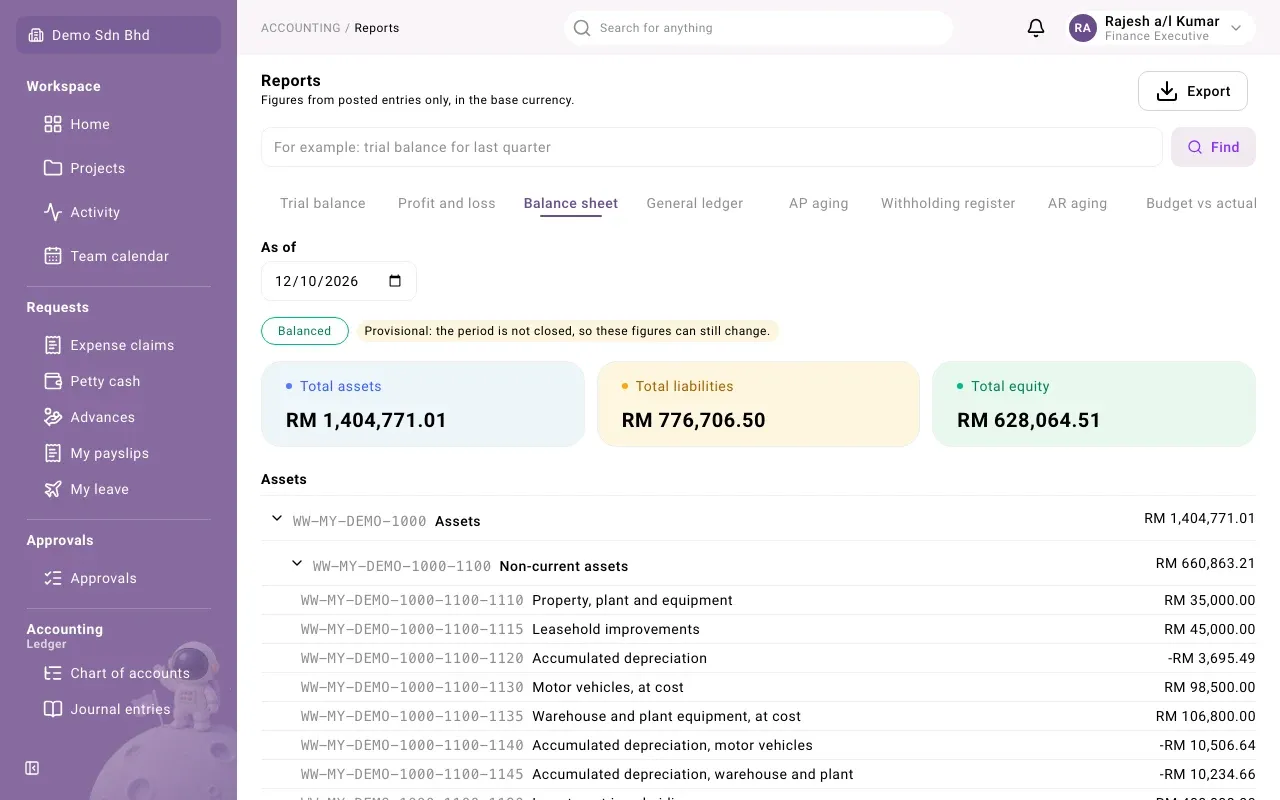Switch to the Trial balance tab

pyautogui.click(x=322, y=203)
